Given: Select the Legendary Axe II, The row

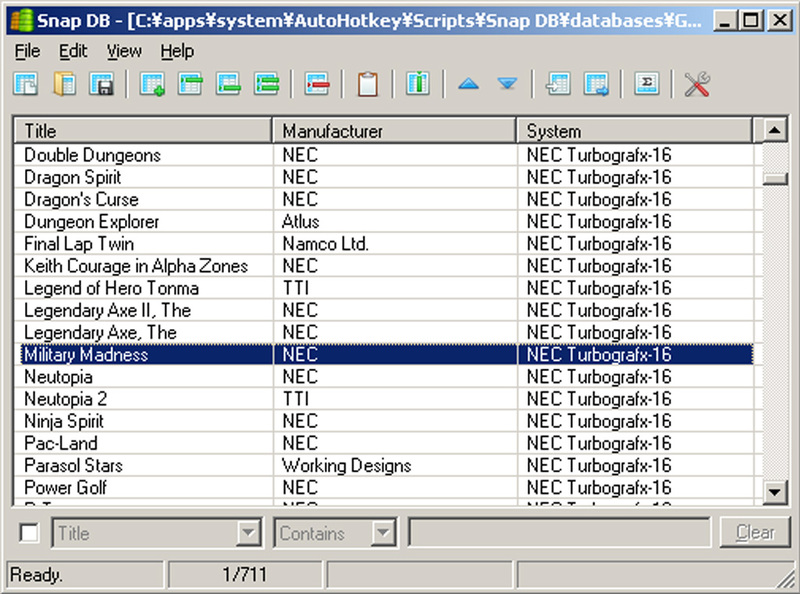Looking at the screenshot, I should click(x=384, y=310).
